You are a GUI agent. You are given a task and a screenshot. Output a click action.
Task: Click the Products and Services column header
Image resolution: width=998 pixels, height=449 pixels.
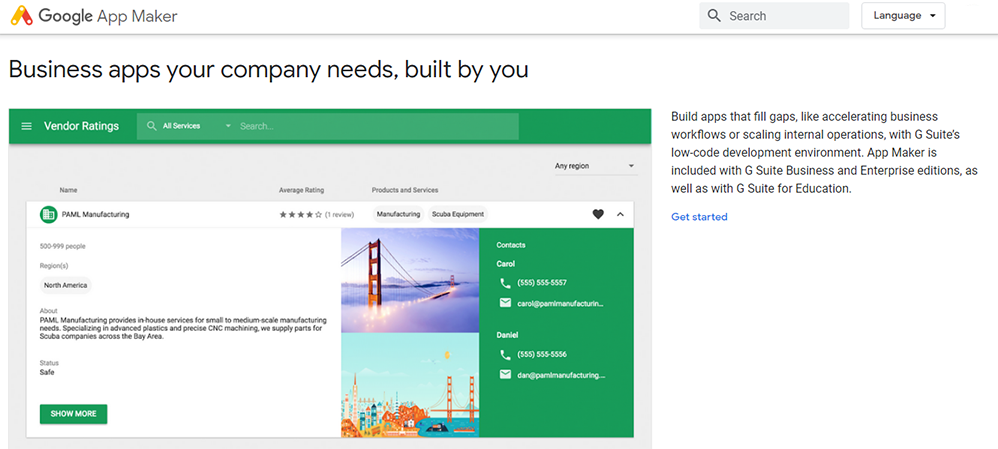pos(405,190)
